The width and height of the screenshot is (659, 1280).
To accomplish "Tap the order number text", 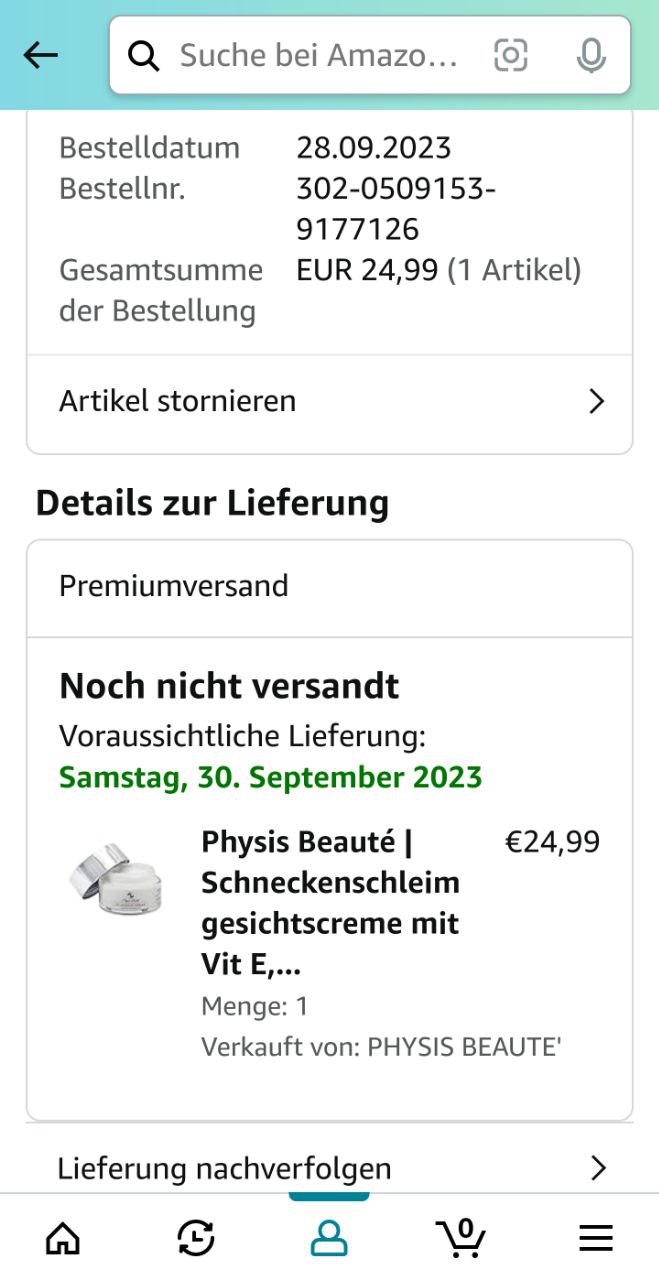I will point(396,209).
